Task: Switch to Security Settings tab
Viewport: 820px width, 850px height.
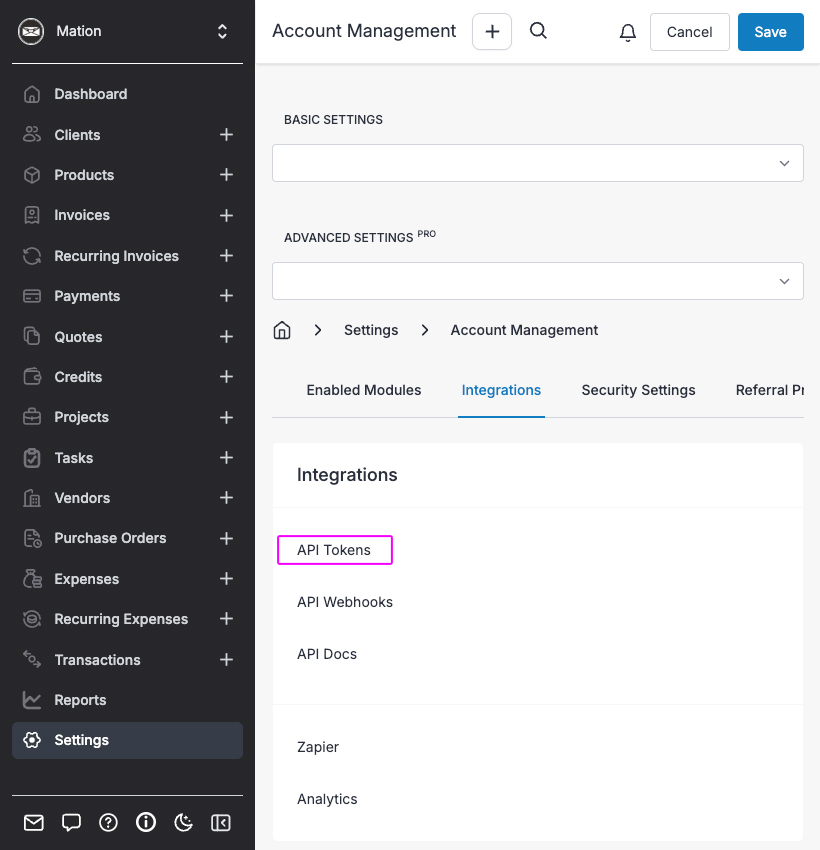Action: pyautogui.click(x=638, y=390)
